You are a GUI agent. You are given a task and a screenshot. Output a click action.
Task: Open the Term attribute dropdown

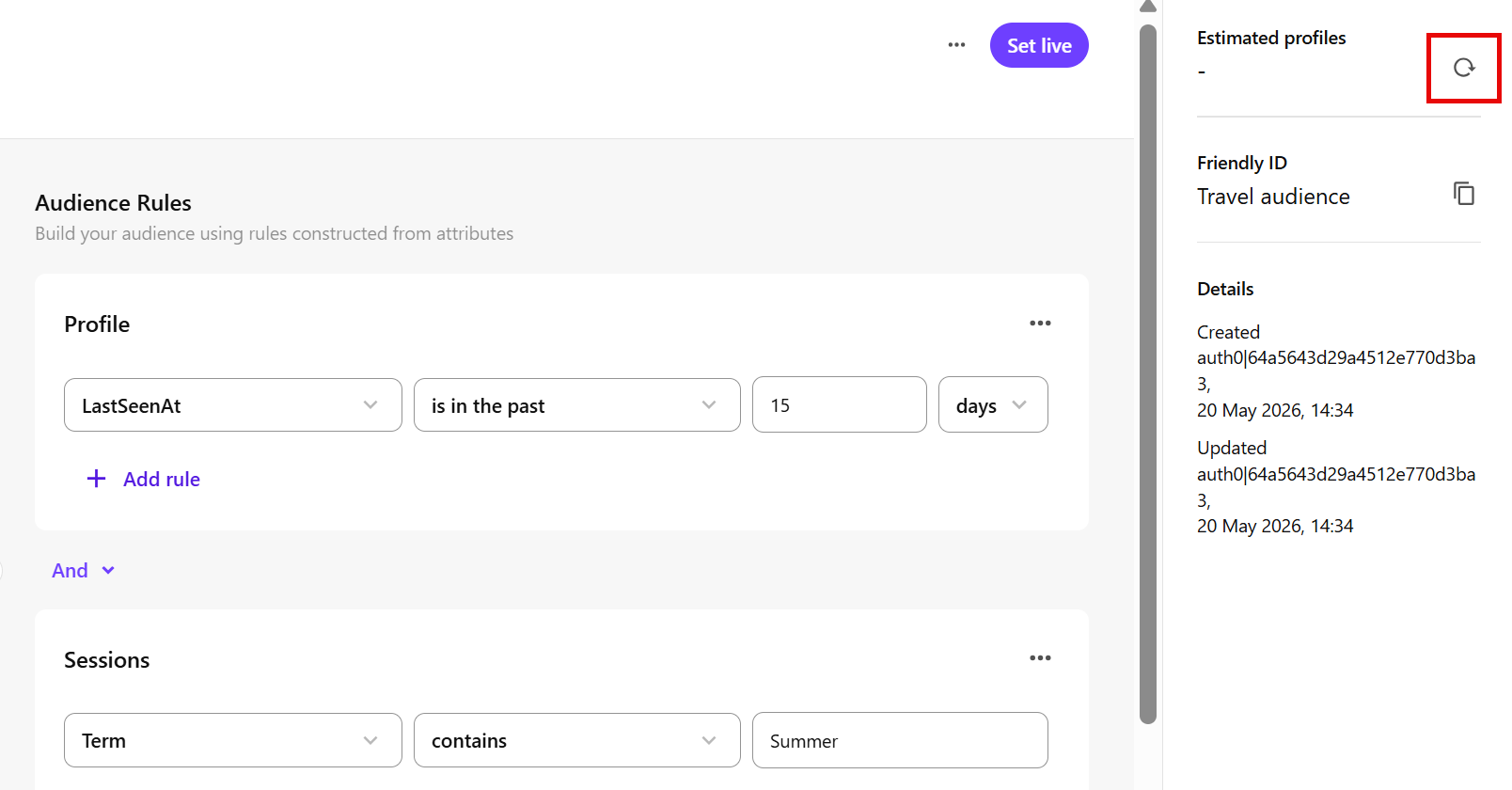(233, 740)
